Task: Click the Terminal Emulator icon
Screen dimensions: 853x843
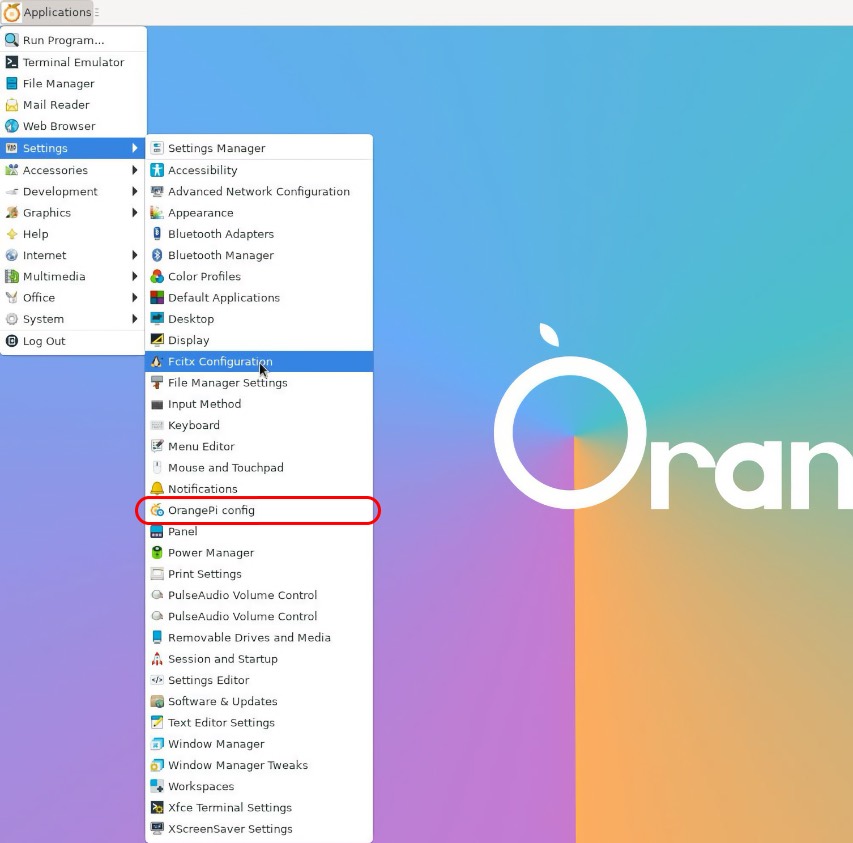Action: tap(11, 62)
